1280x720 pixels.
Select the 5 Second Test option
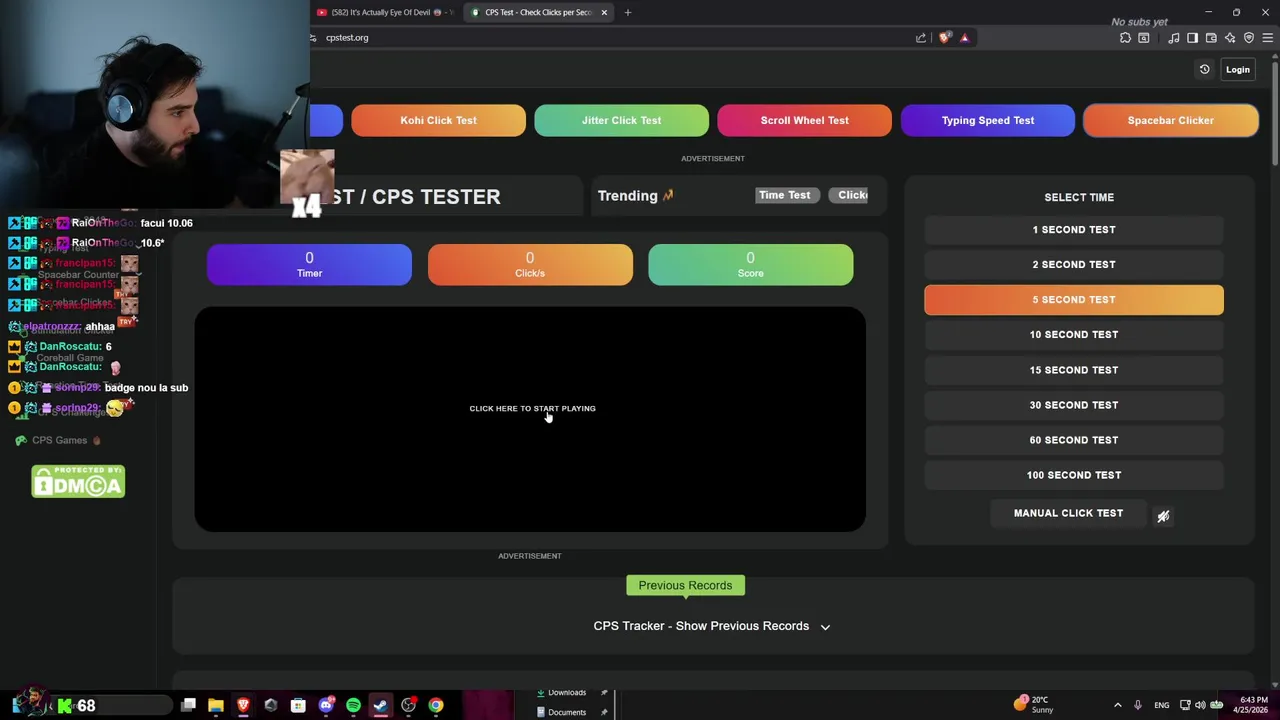pyautogui.click(x=1074, y=299)
